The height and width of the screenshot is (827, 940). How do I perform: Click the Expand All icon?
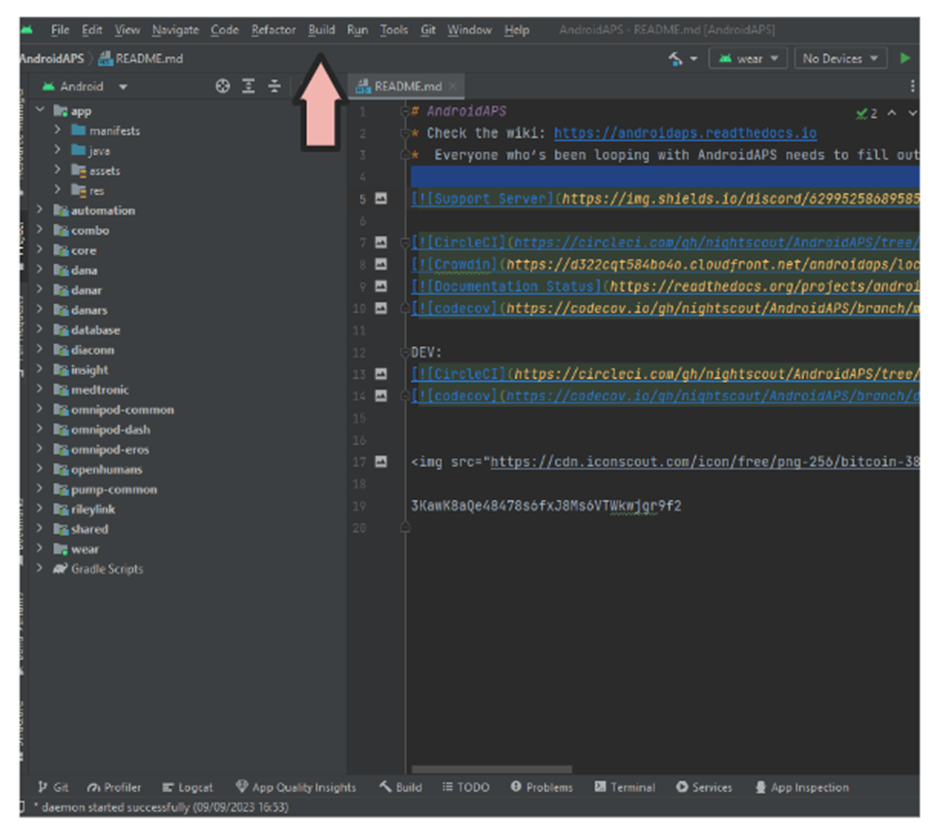248,86
